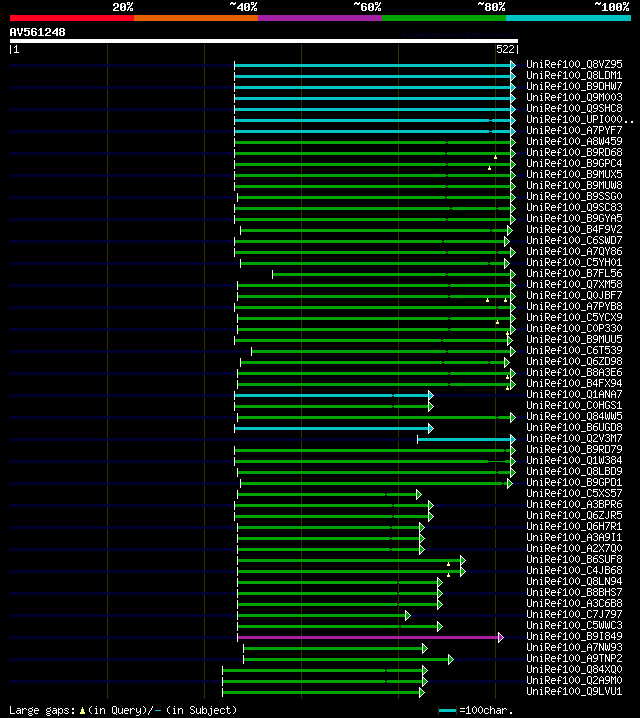Click the red 20% legend segment
The image size is (640, 718).
[72, 18]
